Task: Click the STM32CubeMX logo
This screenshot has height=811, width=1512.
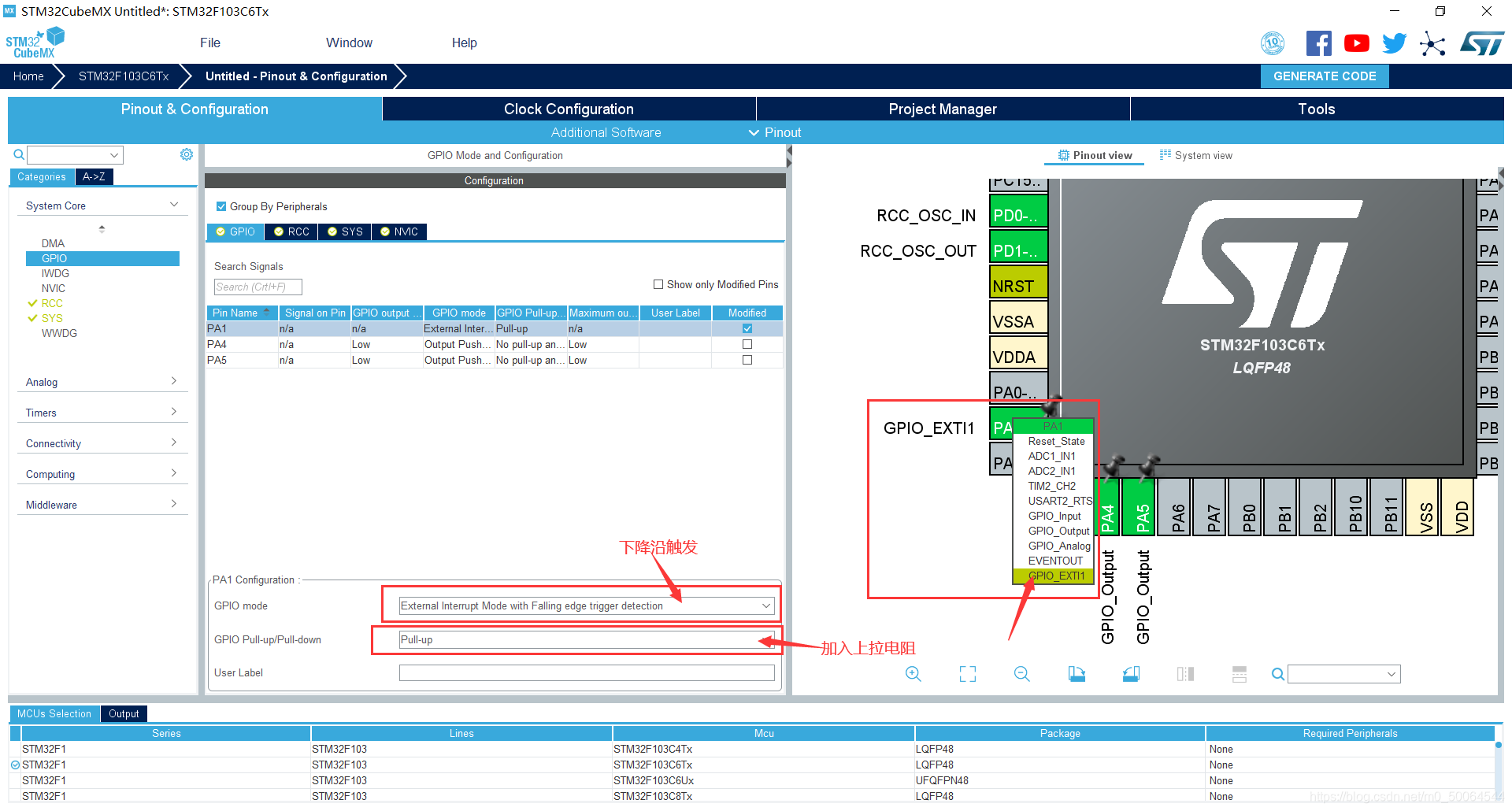Action: tap(35, 43)
